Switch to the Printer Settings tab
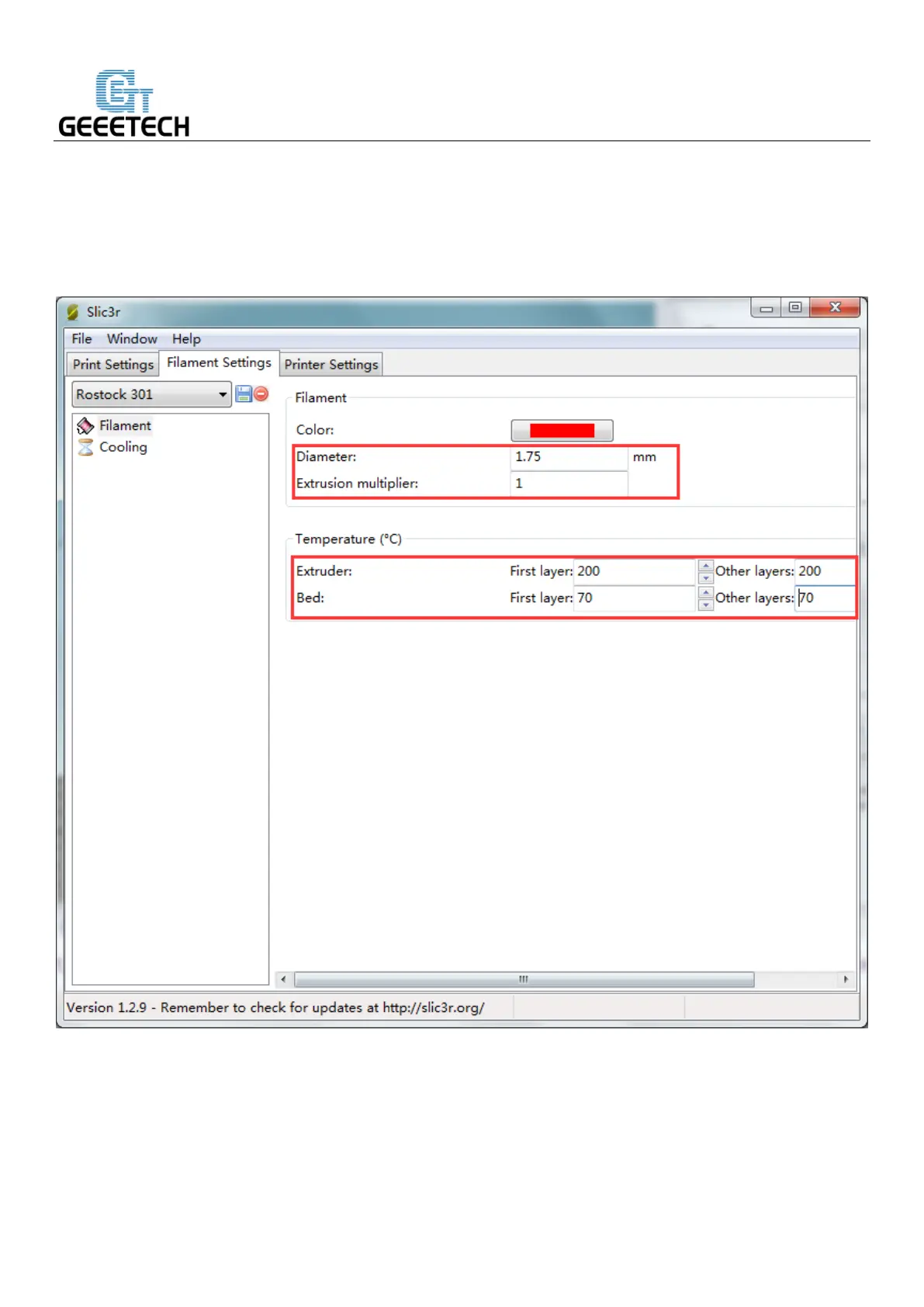 tap(331, 364)
